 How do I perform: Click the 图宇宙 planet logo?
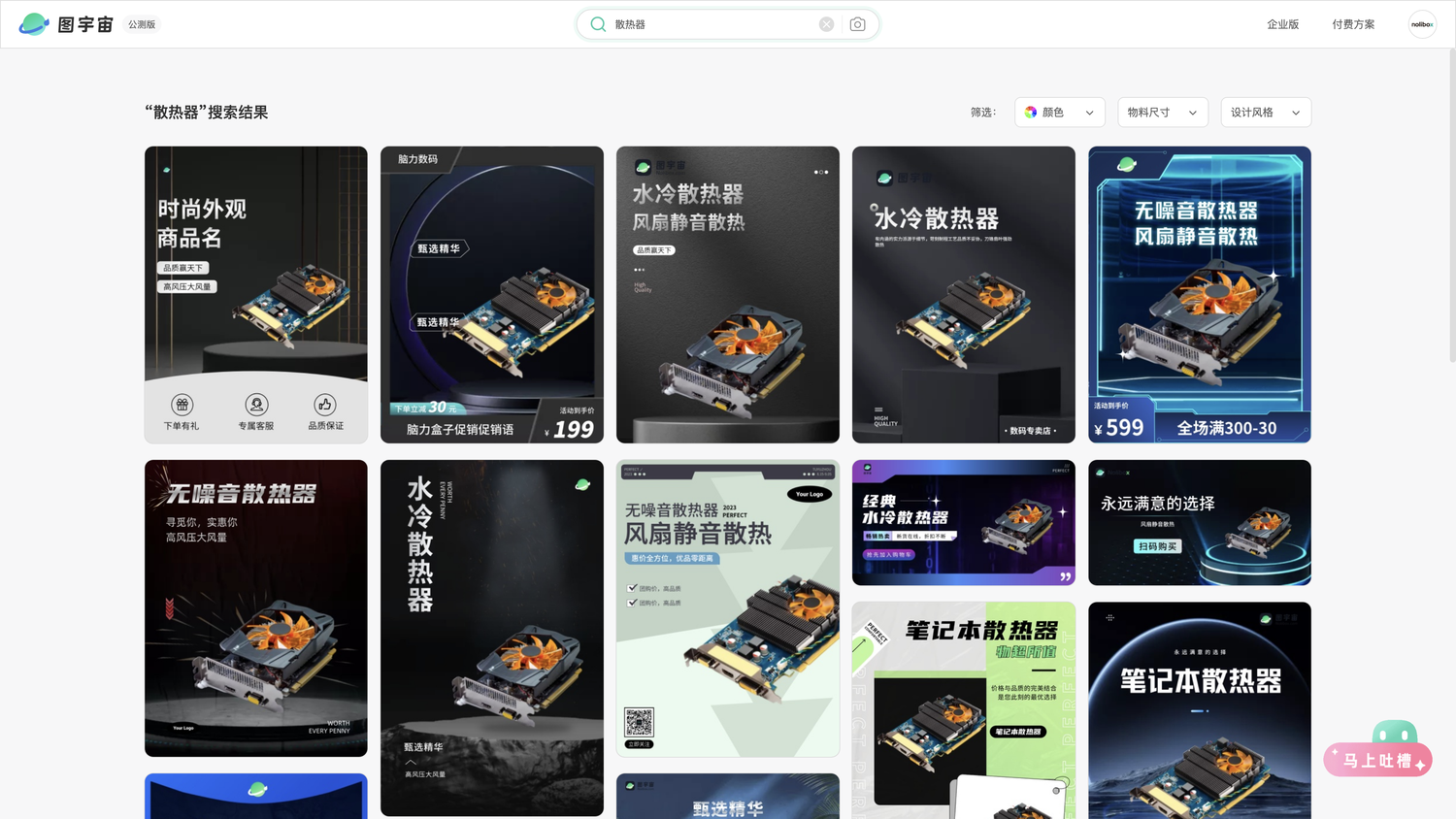coord(34,24)
